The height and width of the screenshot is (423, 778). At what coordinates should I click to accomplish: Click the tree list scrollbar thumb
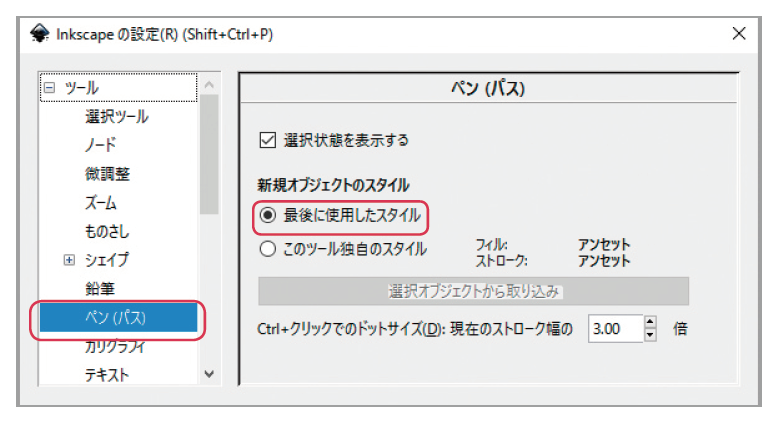(x=209, y=154)
